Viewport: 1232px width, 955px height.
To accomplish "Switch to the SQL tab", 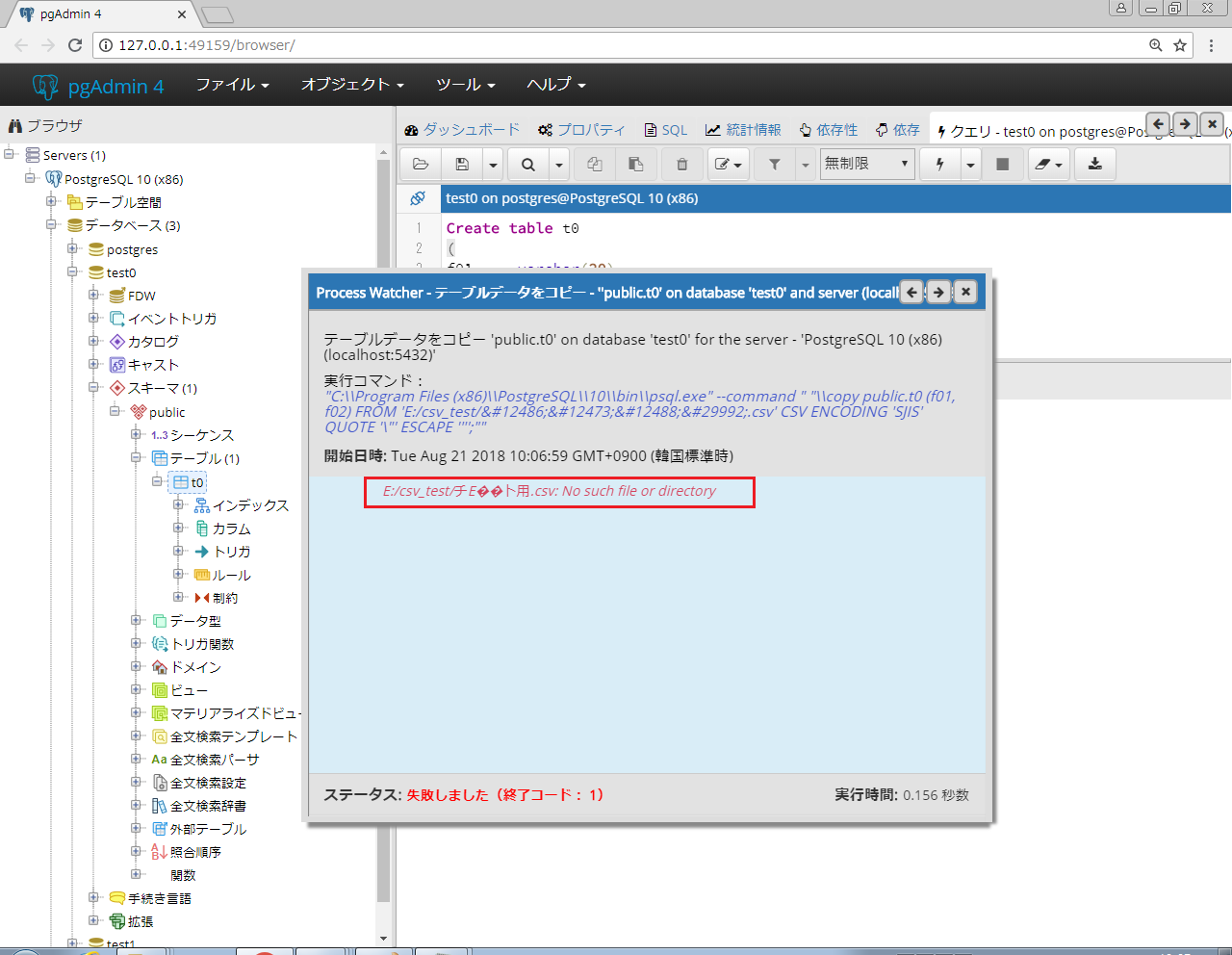I will (x=666, y=130).
